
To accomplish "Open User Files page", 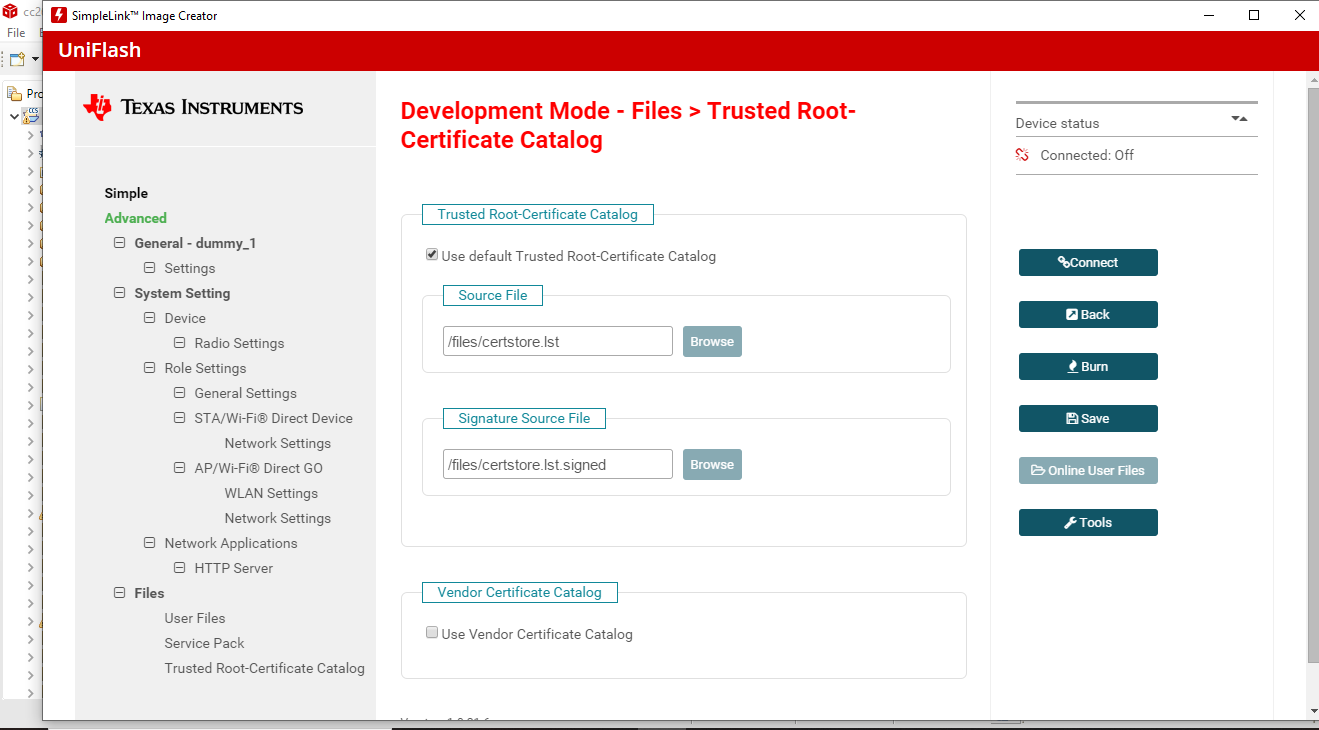I will coord(195,618).
